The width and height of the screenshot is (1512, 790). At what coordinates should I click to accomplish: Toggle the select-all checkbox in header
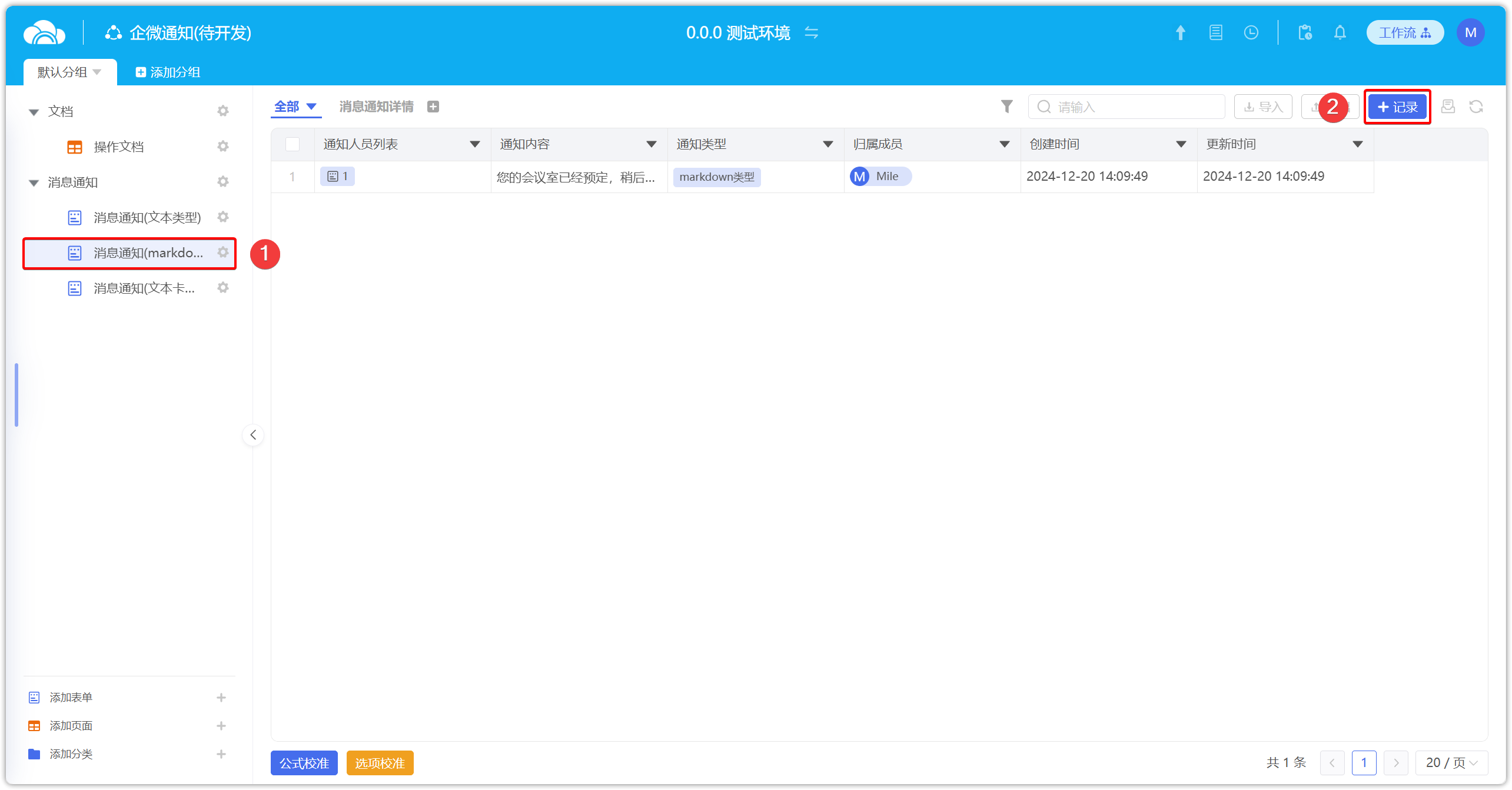click(293, 144)
